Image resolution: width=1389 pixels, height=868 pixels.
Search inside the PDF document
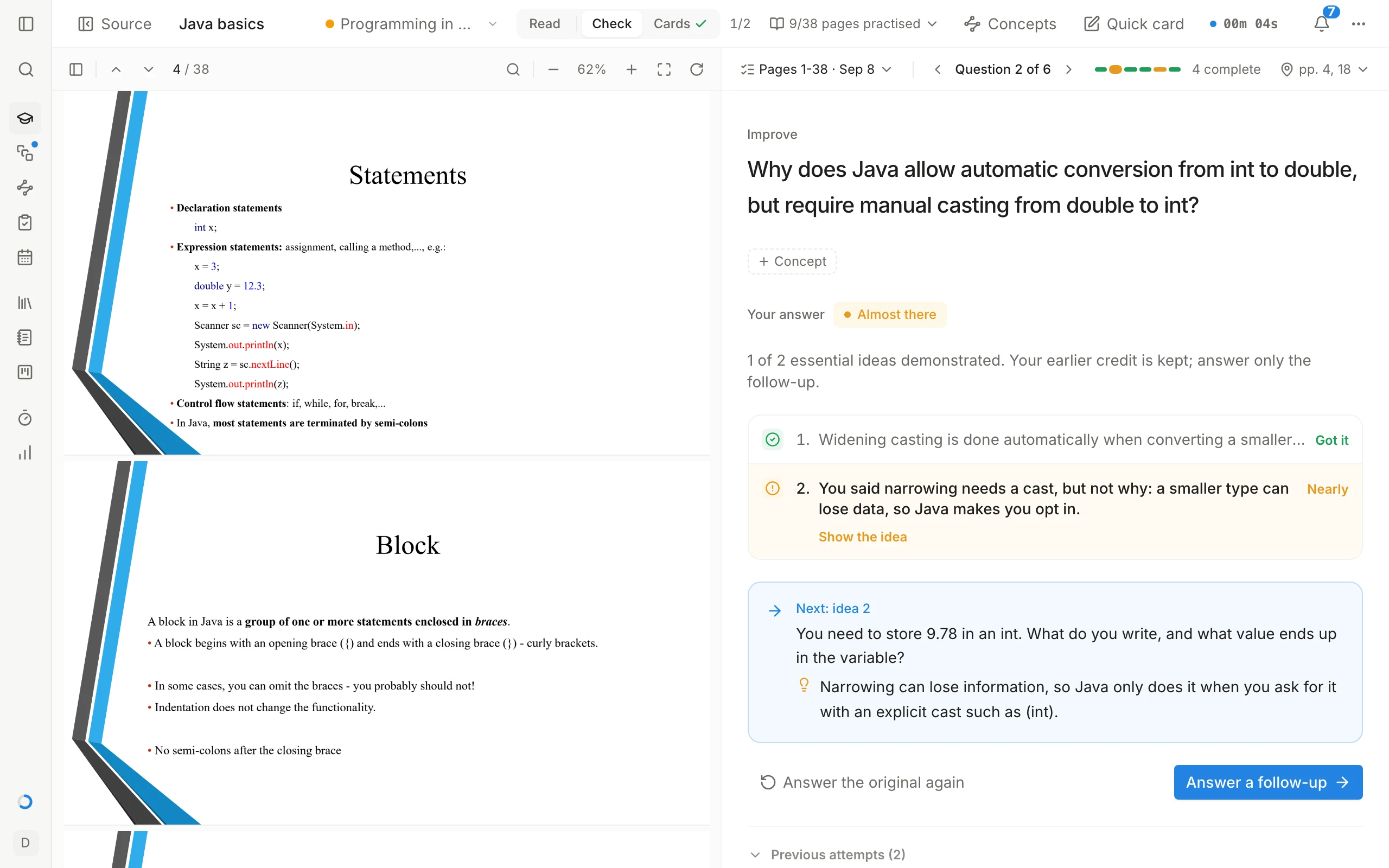(513, 69)
